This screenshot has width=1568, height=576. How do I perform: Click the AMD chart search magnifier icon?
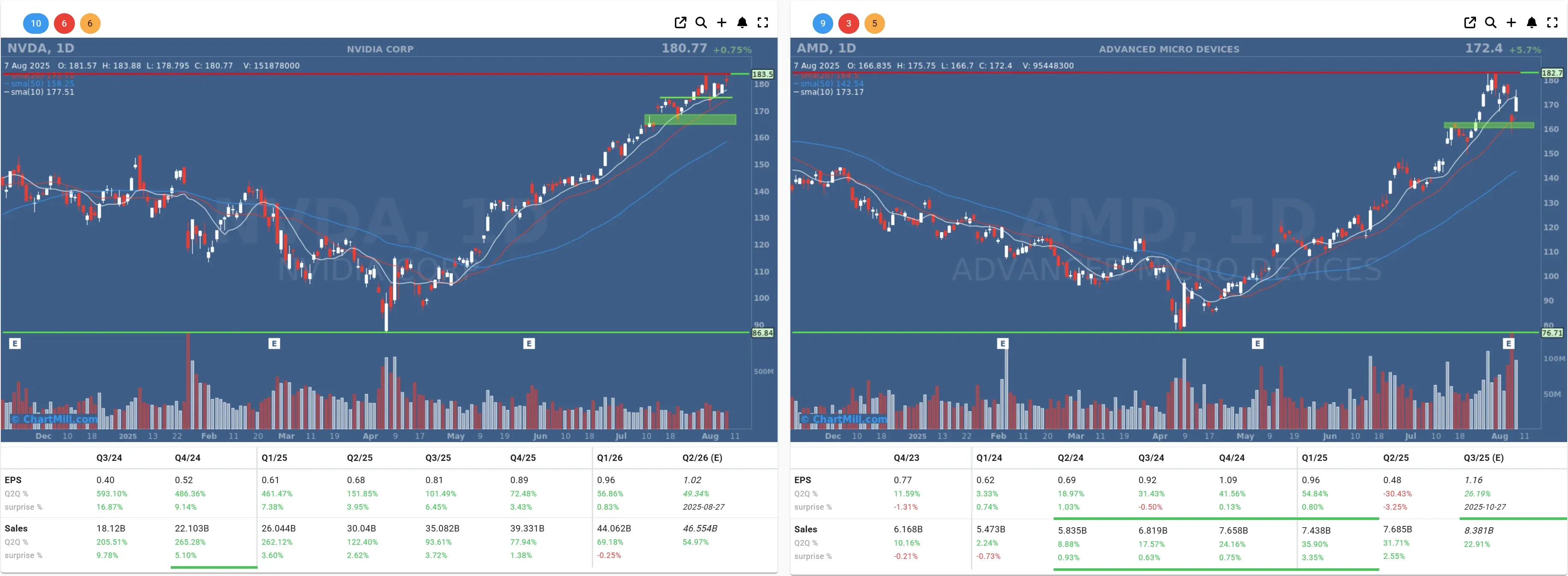click(x=1490, y=23)
